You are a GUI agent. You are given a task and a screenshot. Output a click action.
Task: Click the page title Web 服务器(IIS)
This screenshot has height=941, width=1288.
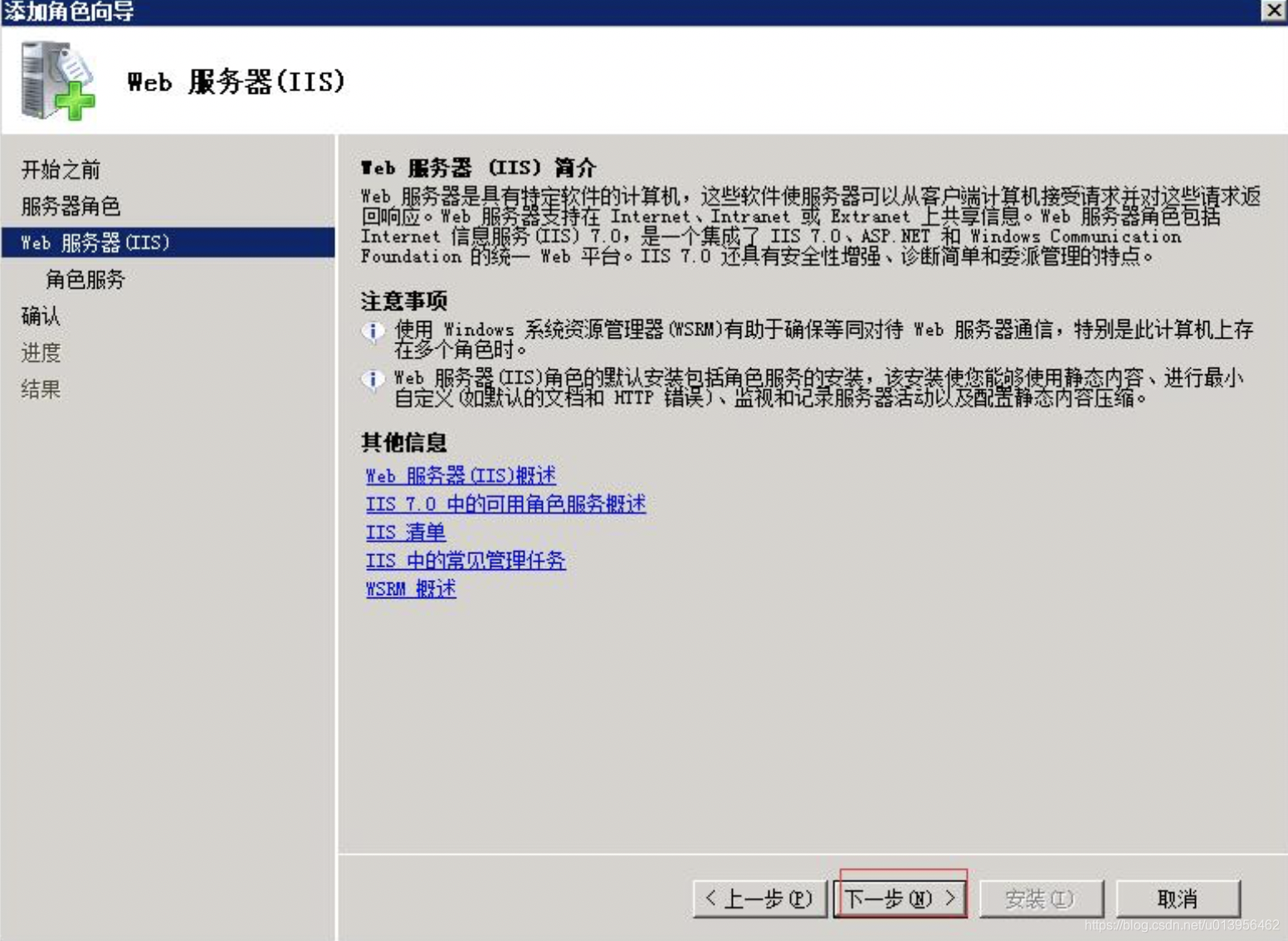pyautogui.click(x=237, y=81)
